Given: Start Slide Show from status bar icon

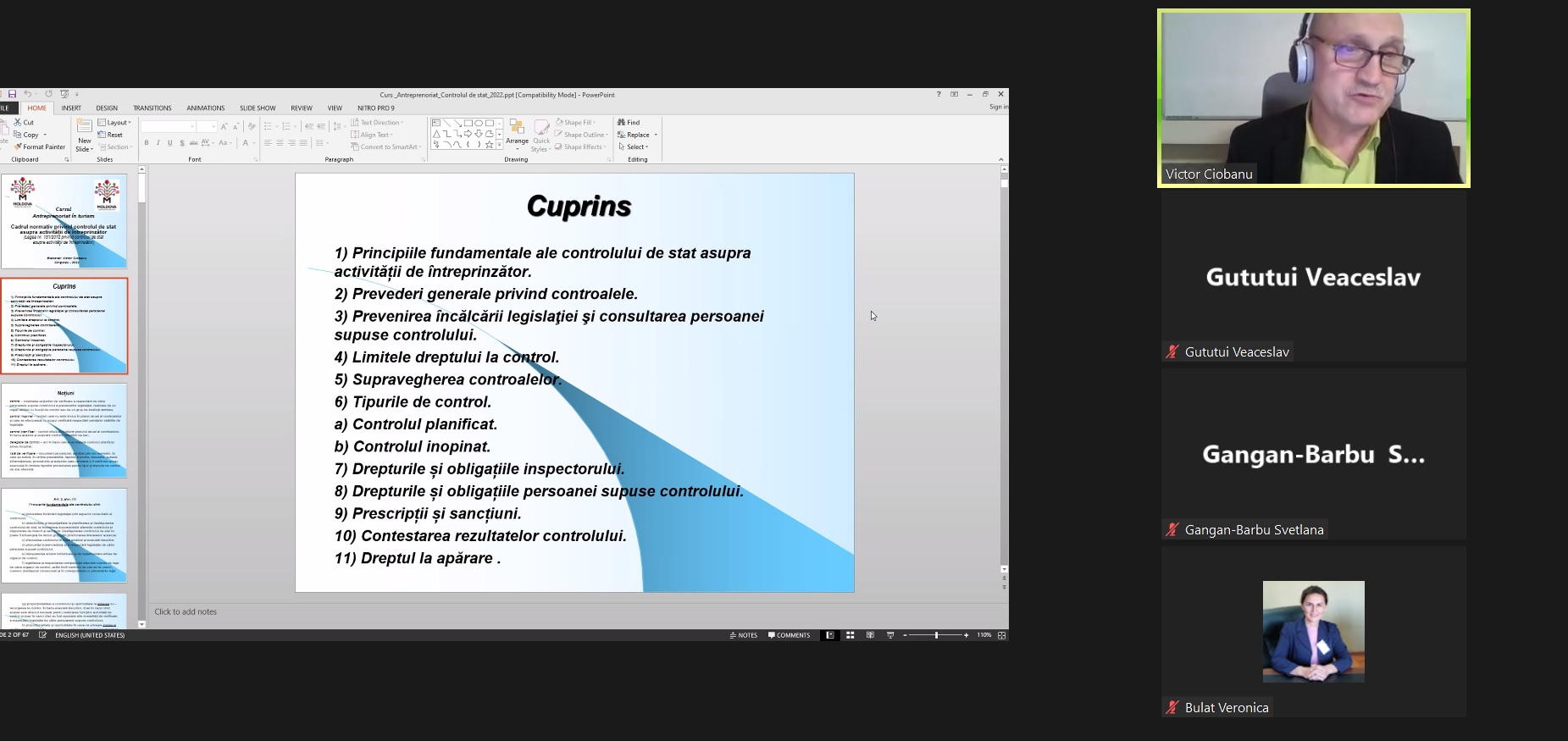Looking at the screenshot, I should tap(890, 635).
